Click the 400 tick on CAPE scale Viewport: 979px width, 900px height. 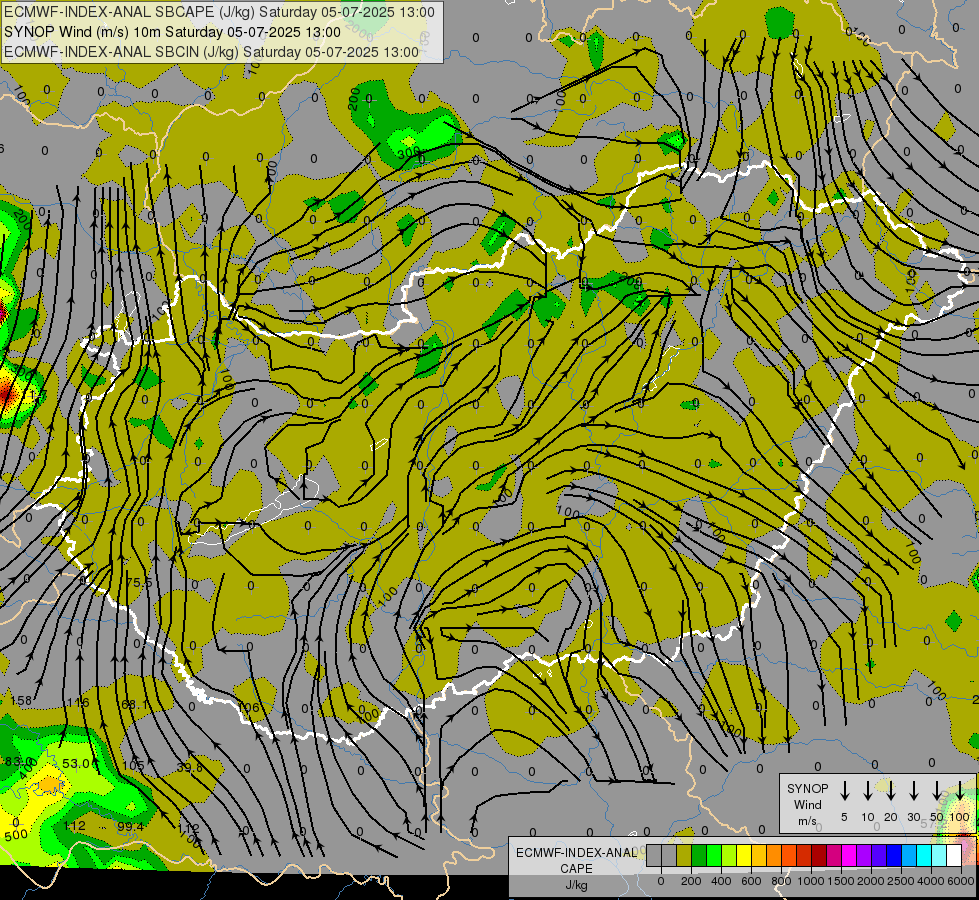(721, 881)
